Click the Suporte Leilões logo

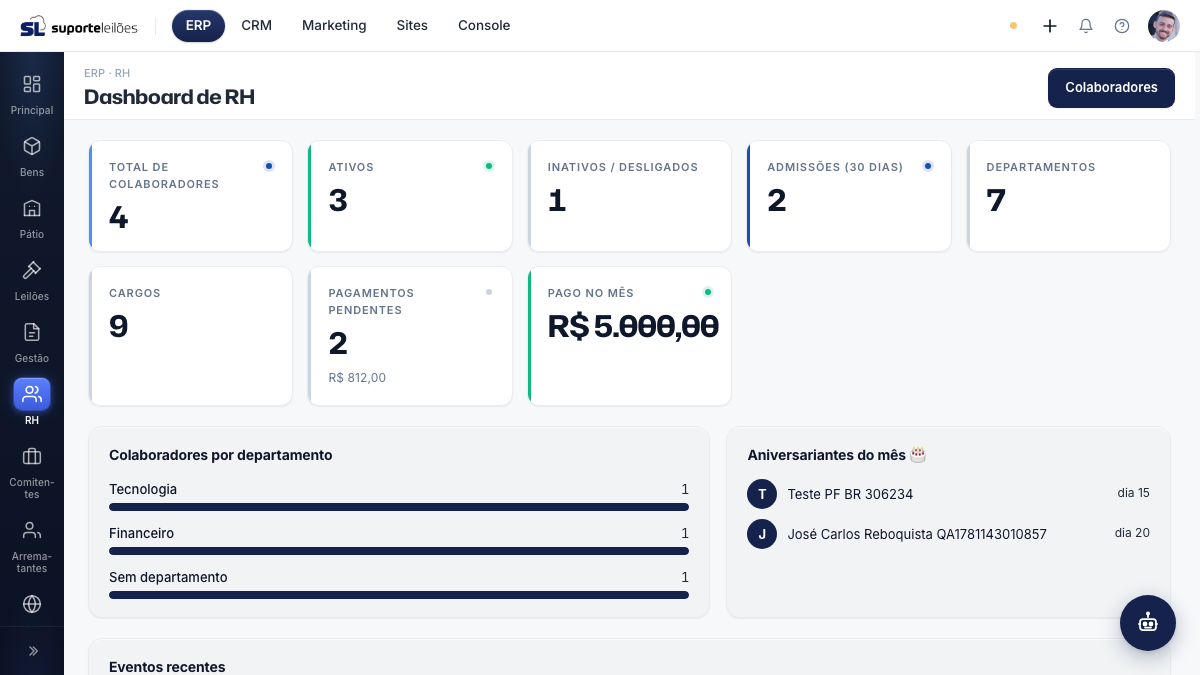point(79,27)
